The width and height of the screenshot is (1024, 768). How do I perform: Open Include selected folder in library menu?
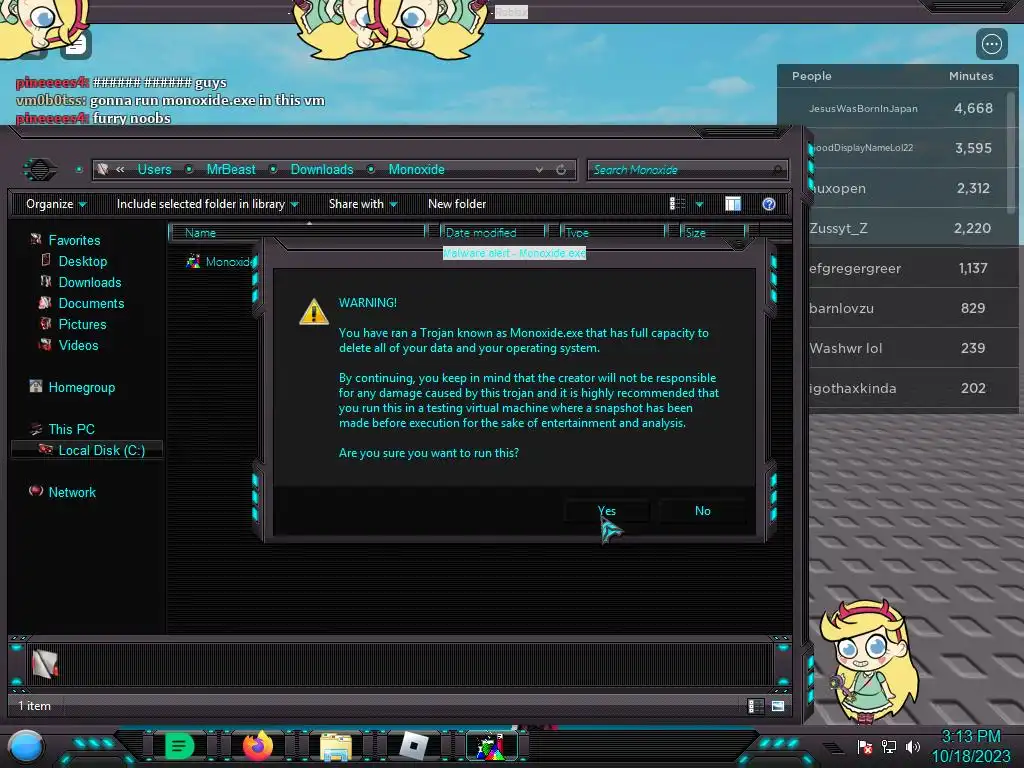click(208, 204)
